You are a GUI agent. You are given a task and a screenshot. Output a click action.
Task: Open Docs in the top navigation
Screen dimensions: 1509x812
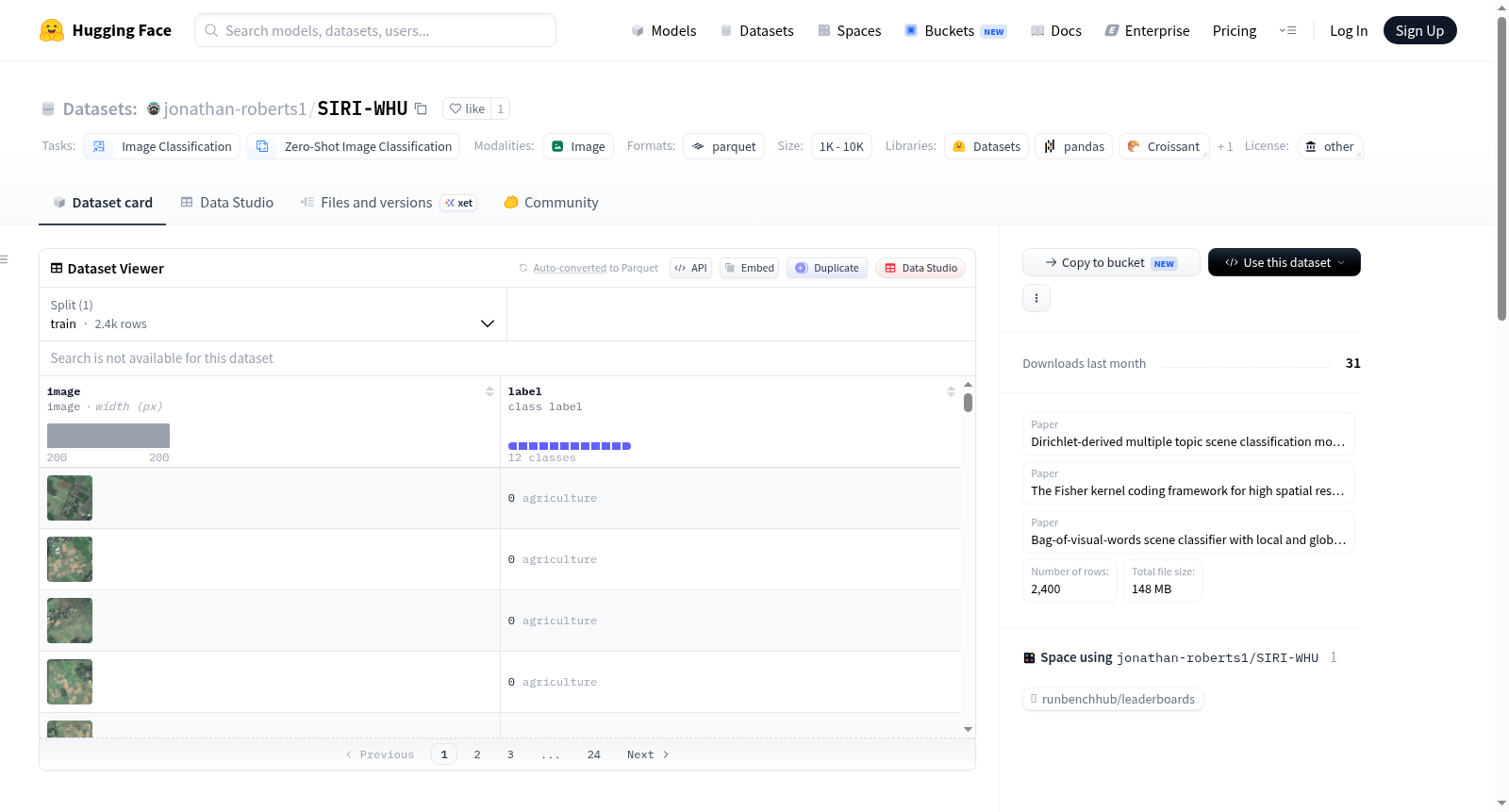(x=1056, y=30)
